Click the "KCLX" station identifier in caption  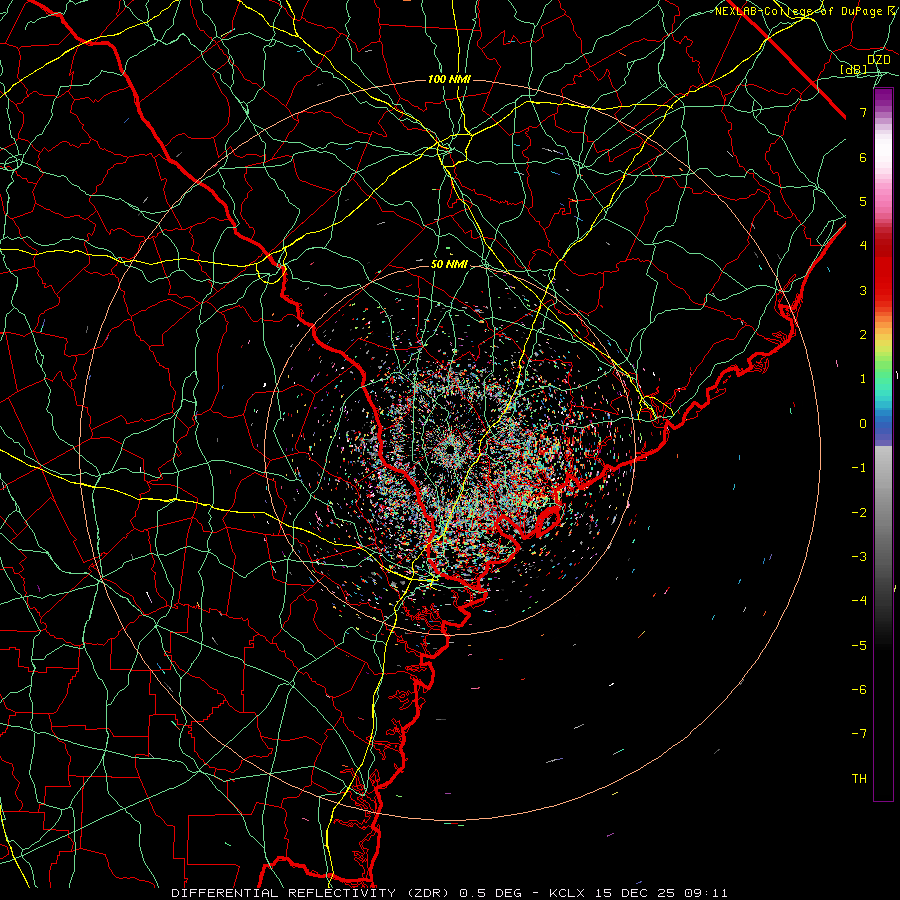pyautogui.click(x=568, y=893)
